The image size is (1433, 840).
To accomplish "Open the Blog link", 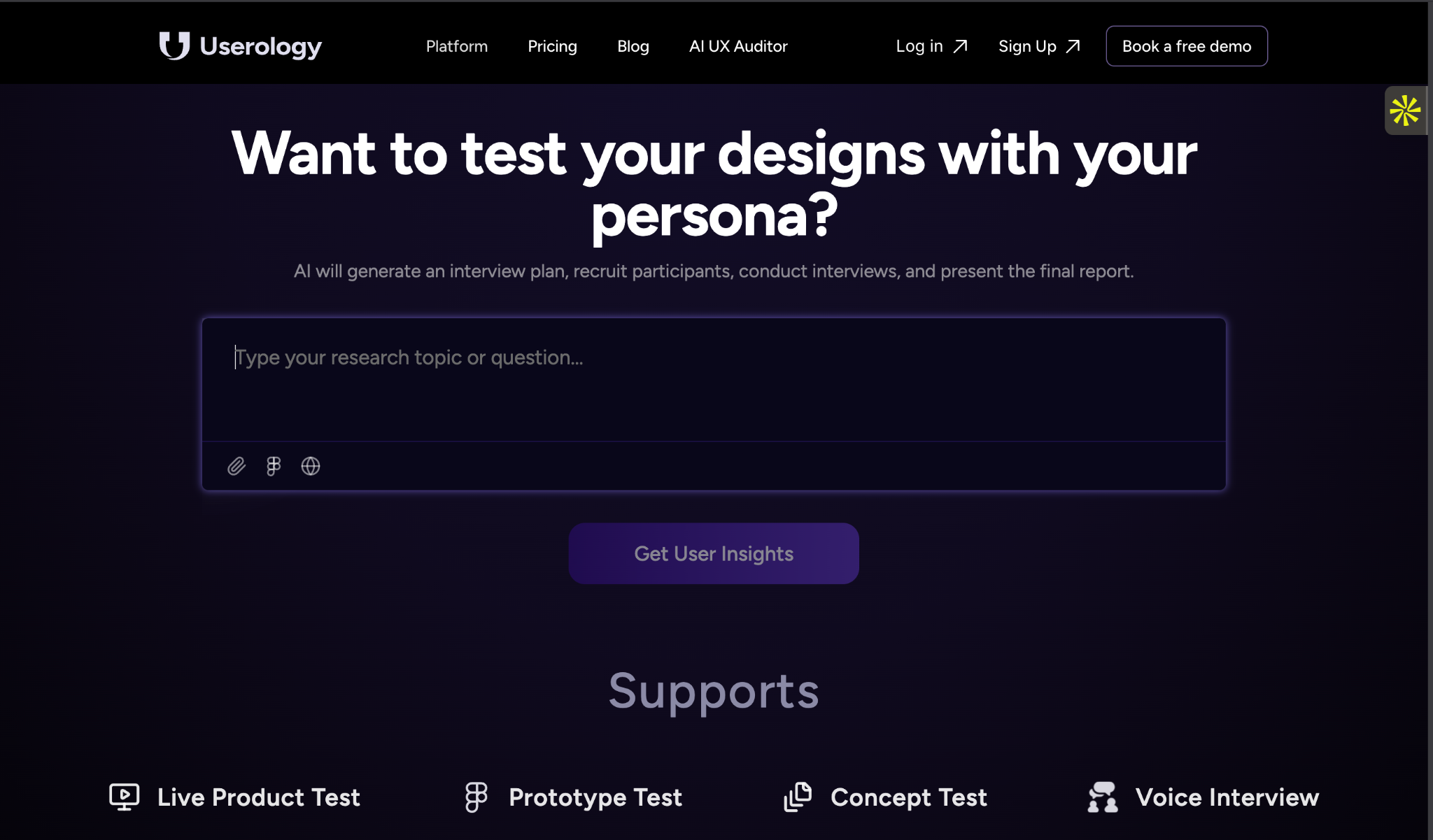I will [x=633, y=46].
